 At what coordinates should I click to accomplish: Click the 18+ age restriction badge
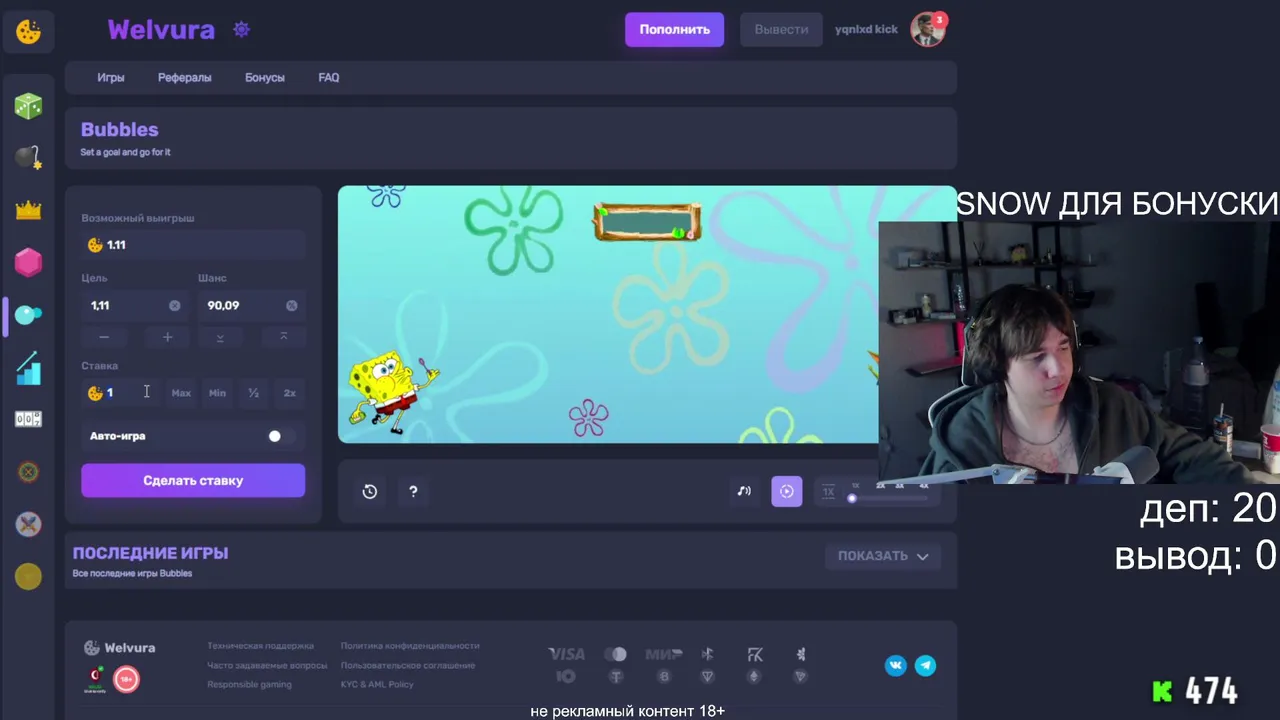click(126, 680)
